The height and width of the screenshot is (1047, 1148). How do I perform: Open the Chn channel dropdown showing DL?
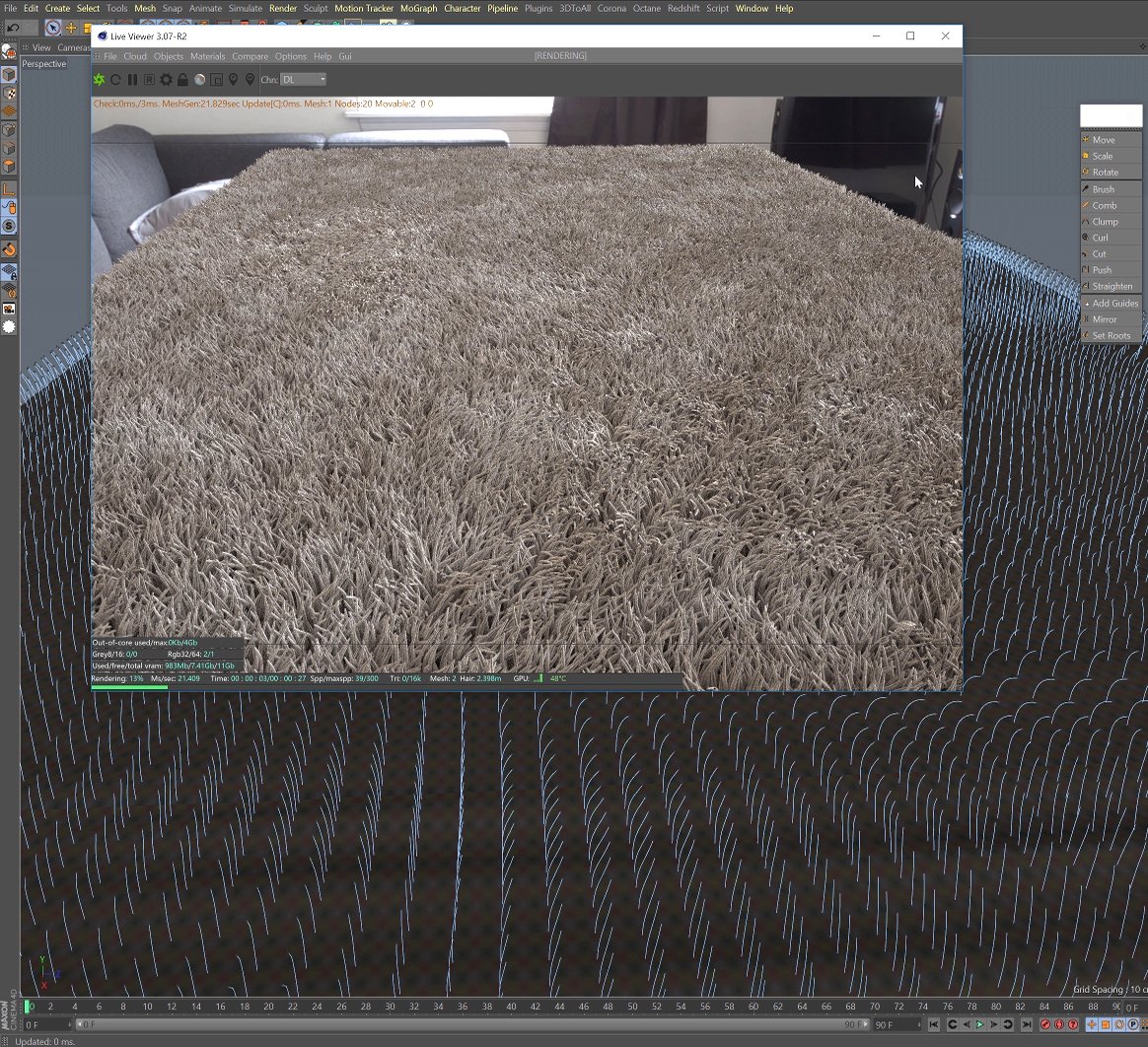click(304, 79)
